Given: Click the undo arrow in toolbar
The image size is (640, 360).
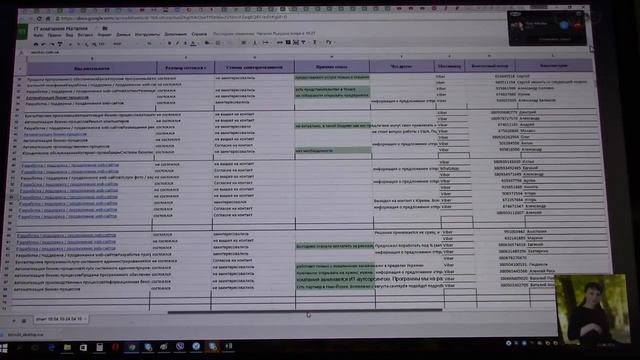Looking at the screenshot, I should coord(43,44).
